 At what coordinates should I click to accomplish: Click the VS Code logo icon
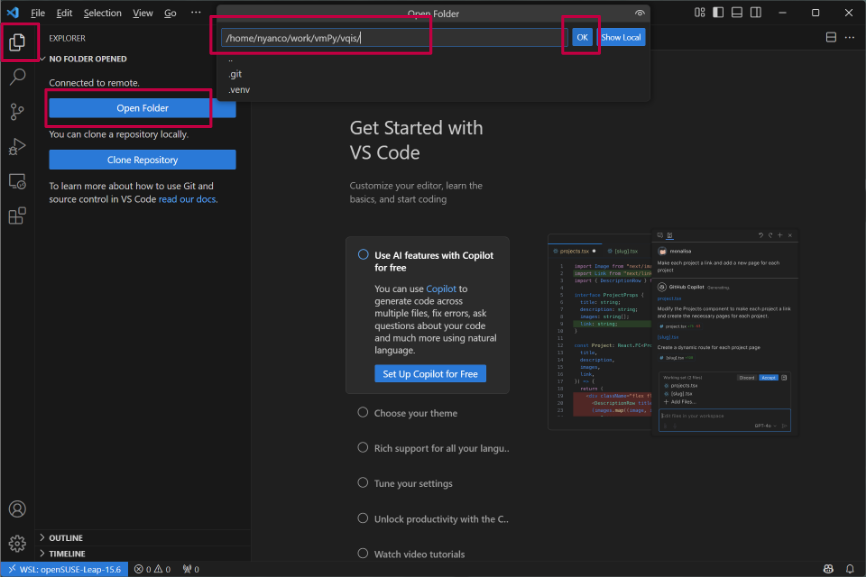[13, 12]
